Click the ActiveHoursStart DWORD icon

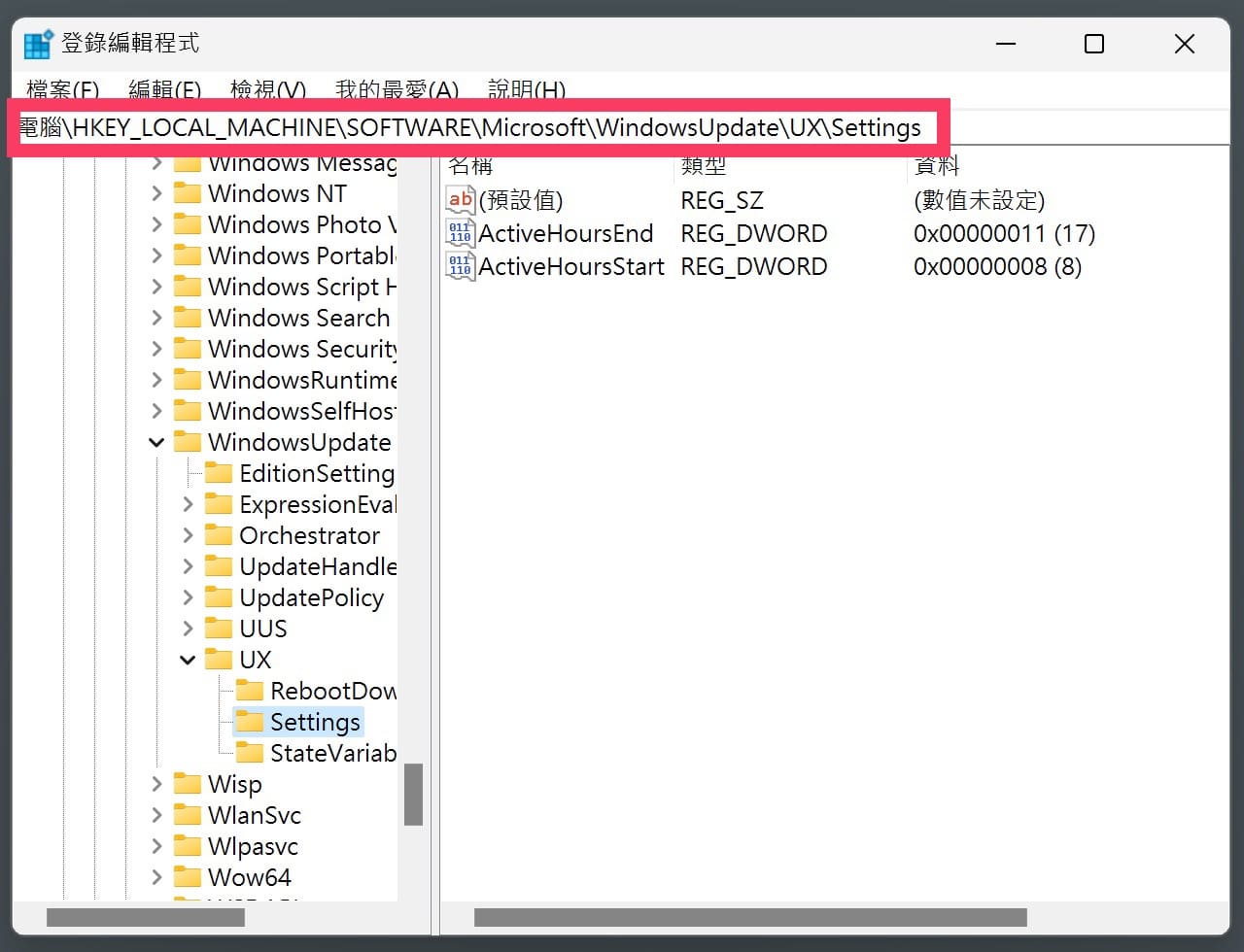point(461,266)
